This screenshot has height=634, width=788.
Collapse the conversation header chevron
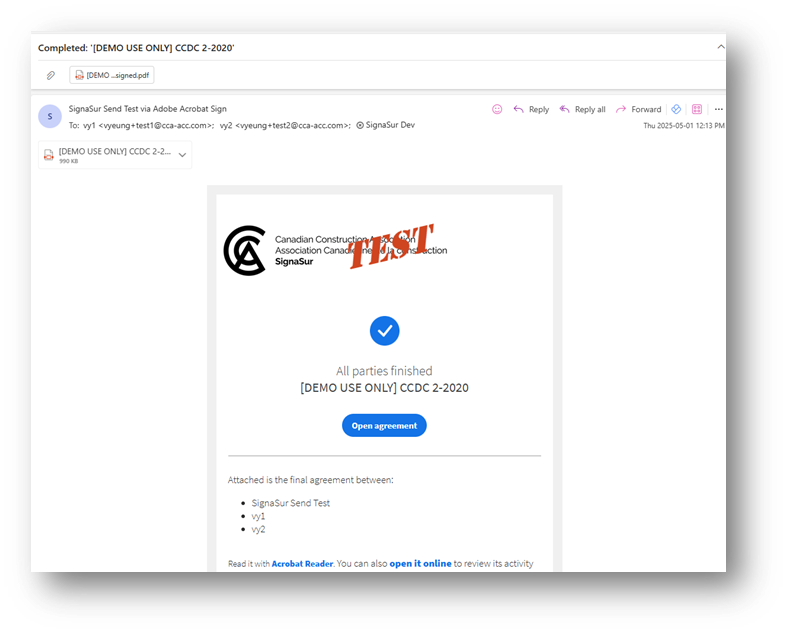pyautogui.click(x=720, y=47)
